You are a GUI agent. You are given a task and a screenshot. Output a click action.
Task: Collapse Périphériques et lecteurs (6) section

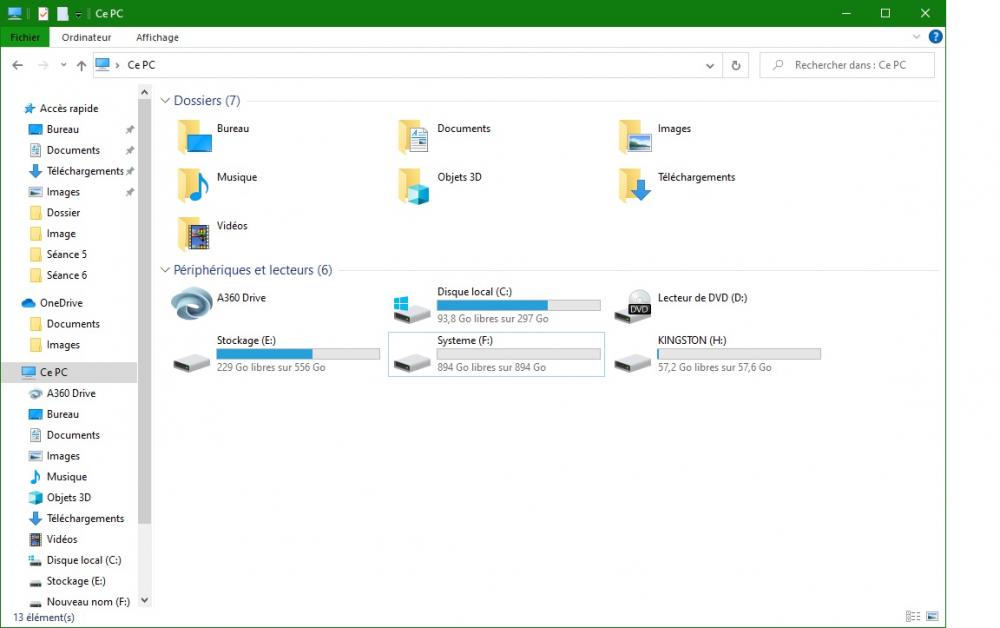(165, 270)
